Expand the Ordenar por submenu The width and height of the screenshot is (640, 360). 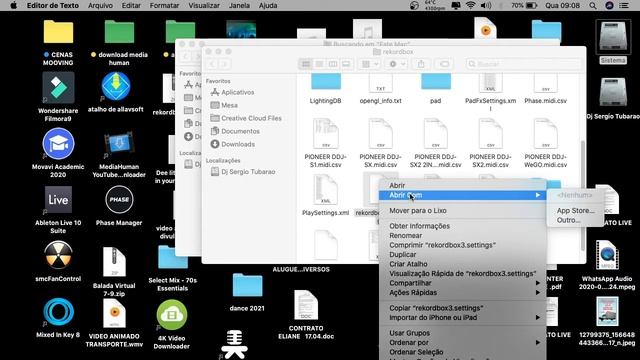point(462,342)
